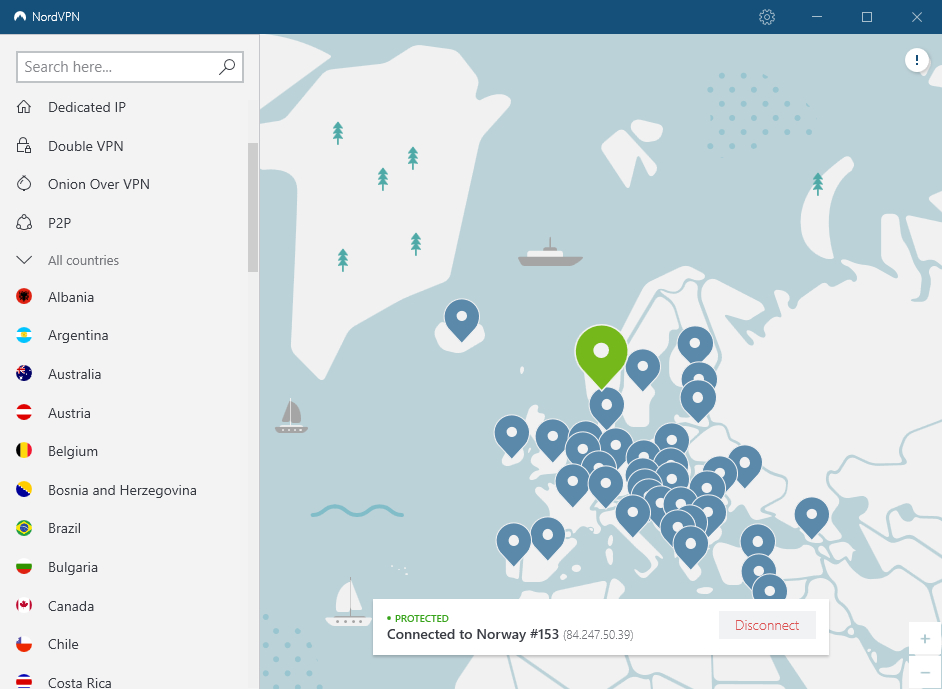Click the Double VPN padlock icon
Viewport: 942px width, 689px height.
(x=25, y=146)
